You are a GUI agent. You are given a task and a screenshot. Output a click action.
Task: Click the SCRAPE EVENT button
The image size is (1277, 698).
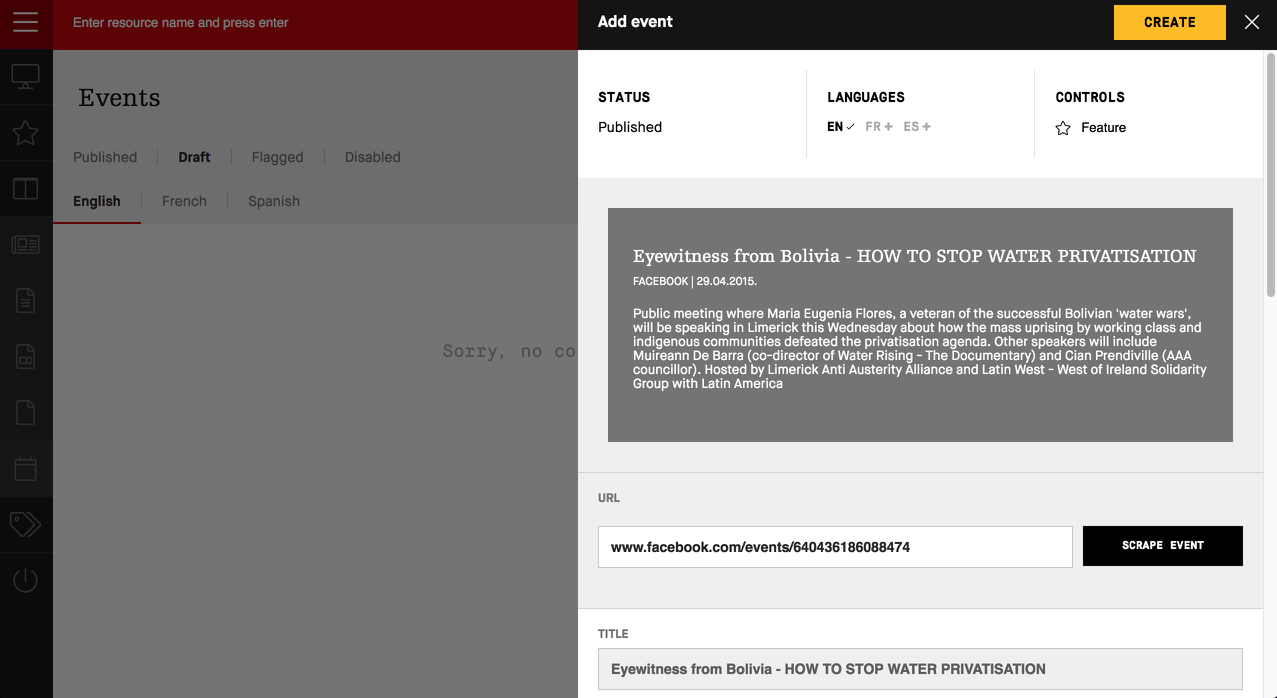tap(1163, 546)
